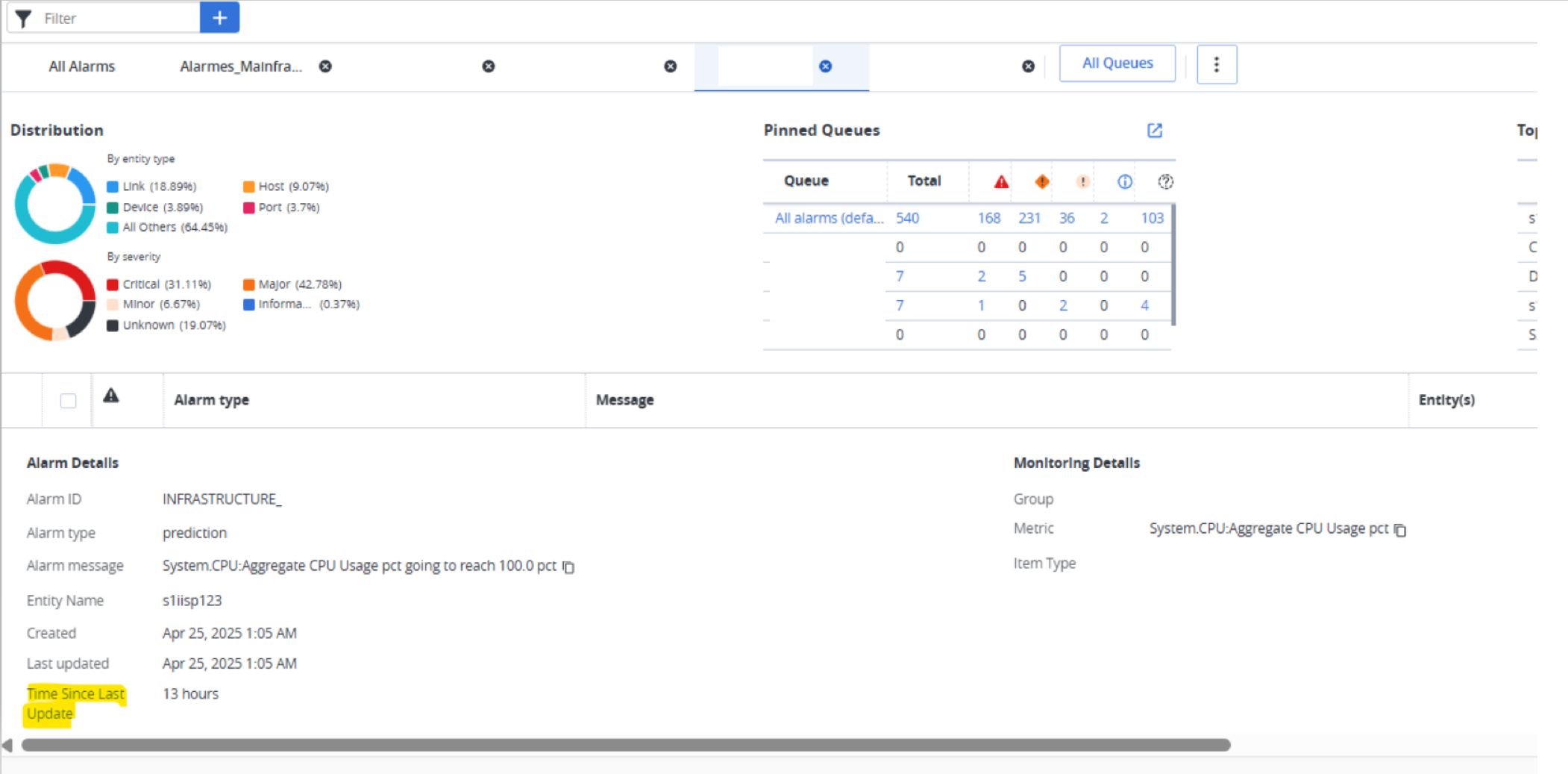Viewport: 1568px width, 774px height.
Task: Open the three-dot more options menu
Action: point(1216,65)
